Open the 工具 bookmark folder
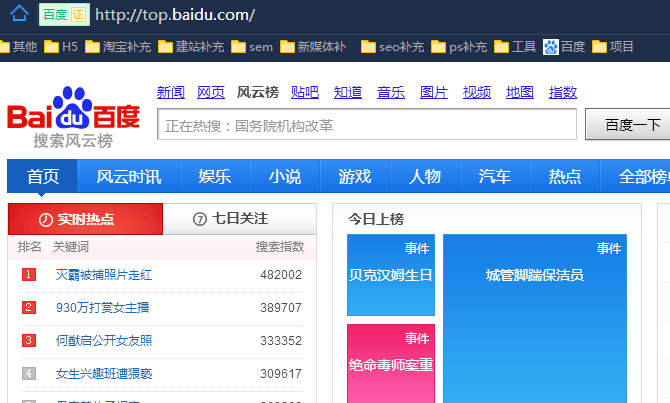The image size is (670, 403). coord(515,47)
